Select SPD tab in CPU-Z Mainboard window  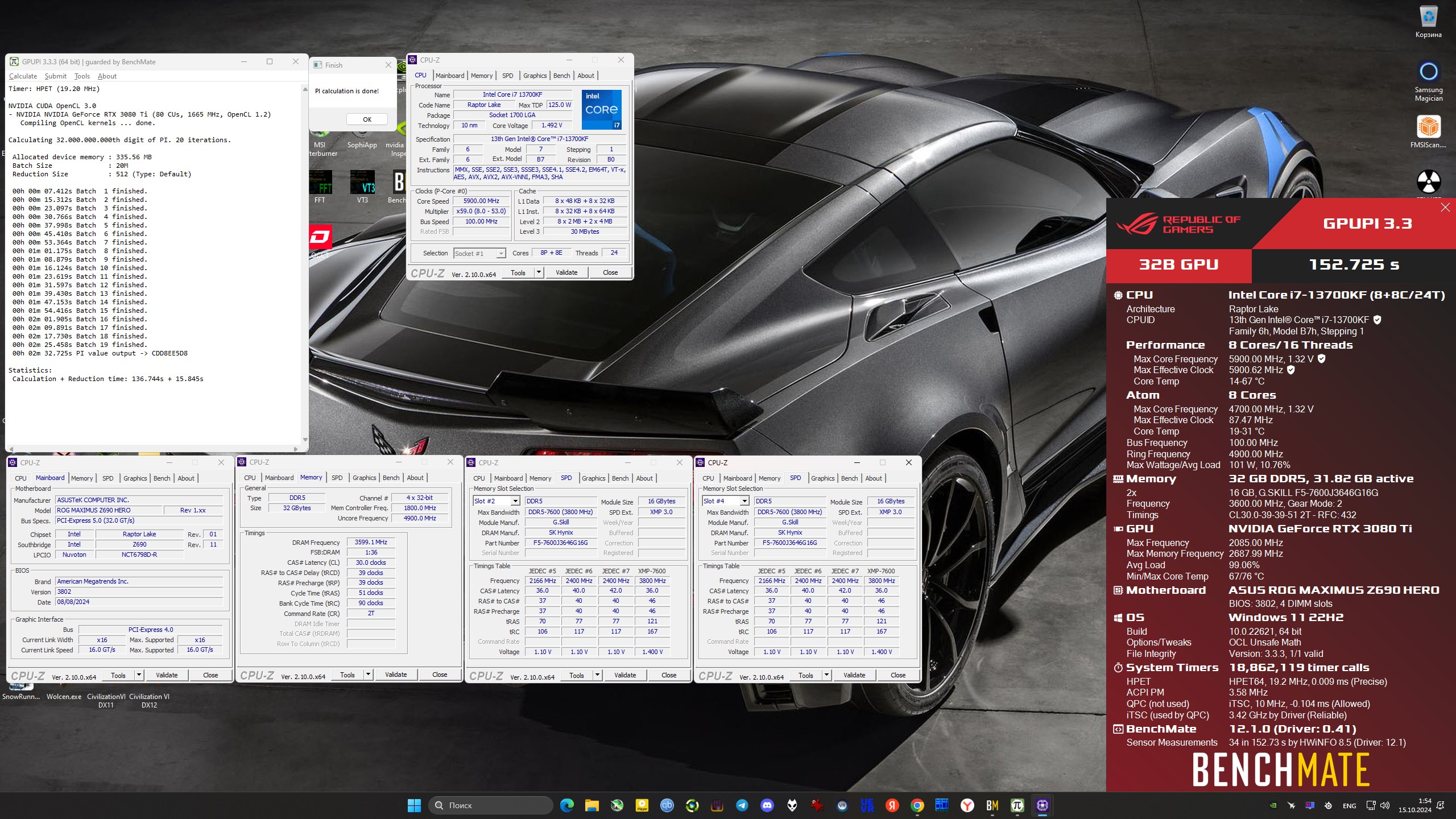pyautogui.click(x=108, y=478)
